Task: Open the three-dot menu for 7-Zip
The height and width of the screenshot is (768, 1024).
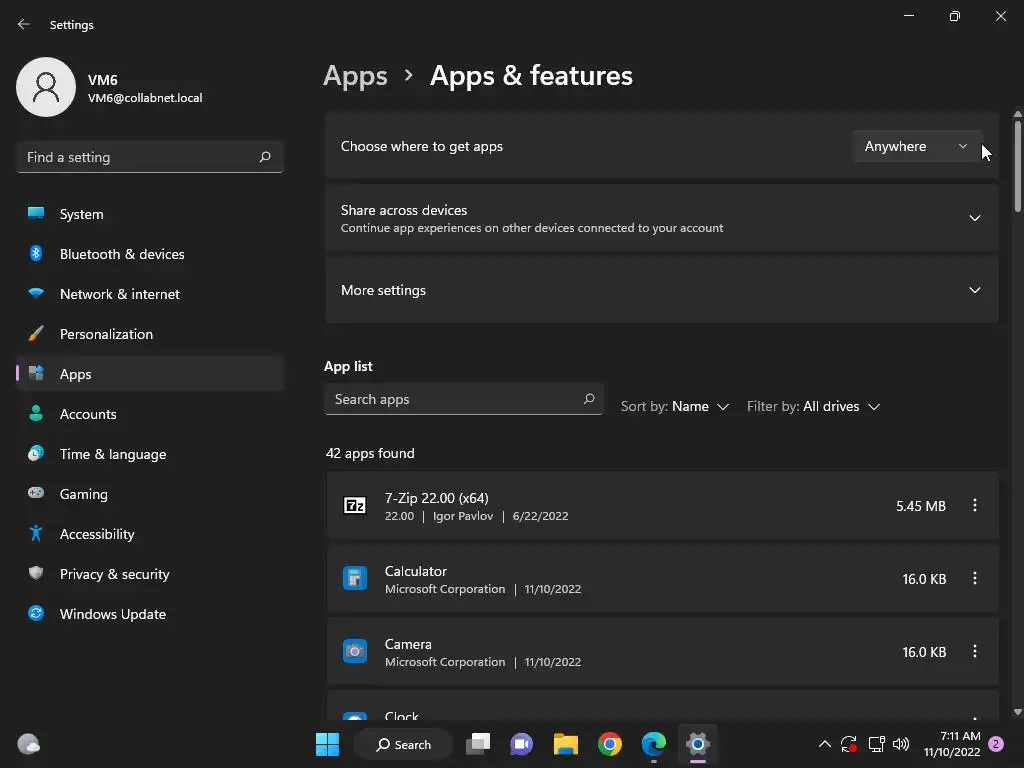Action: 974,505
